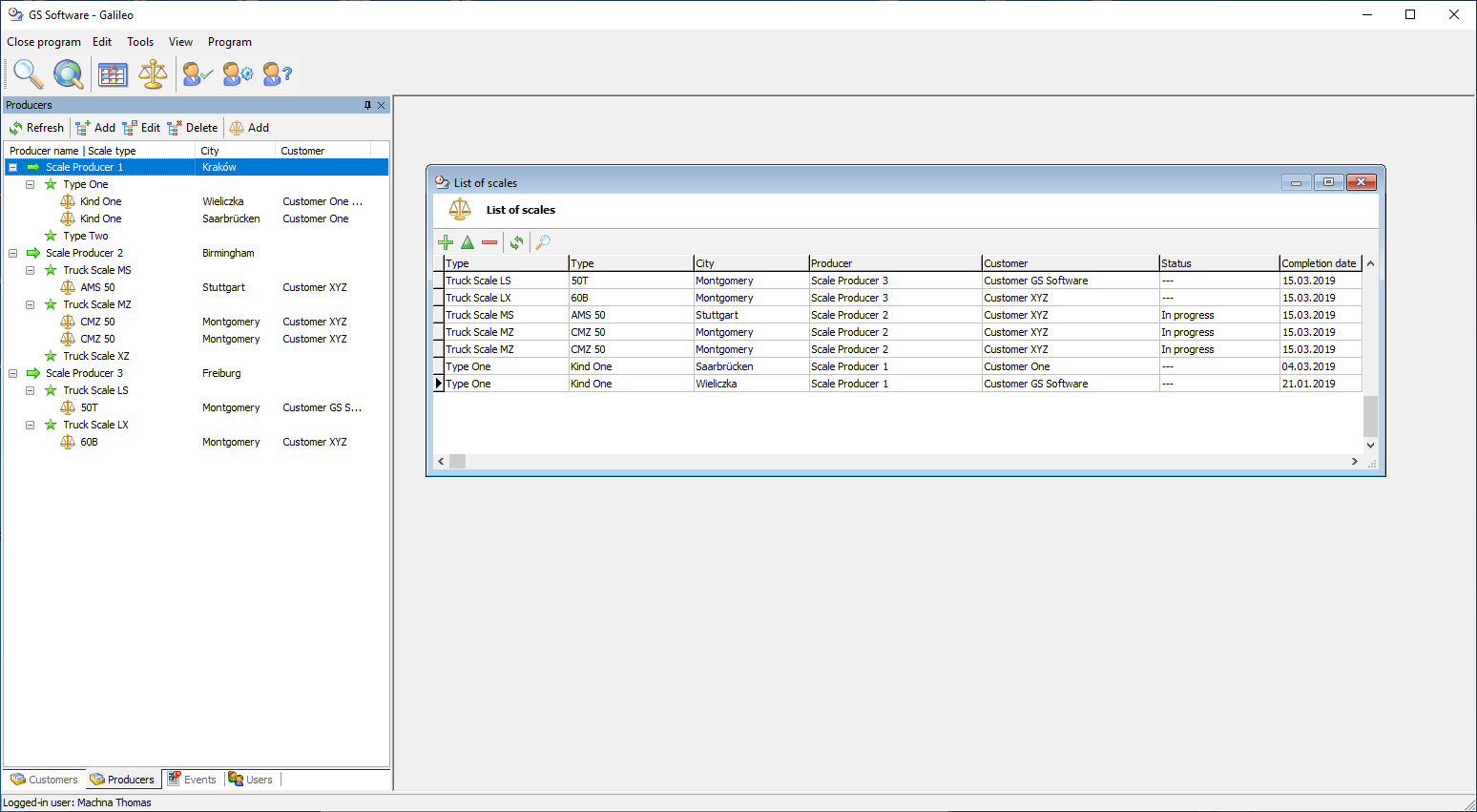Pin the Producers panel with pushpin icon
The height and width of the screenshot is (812, 1477).
click(x=367, y=105)
